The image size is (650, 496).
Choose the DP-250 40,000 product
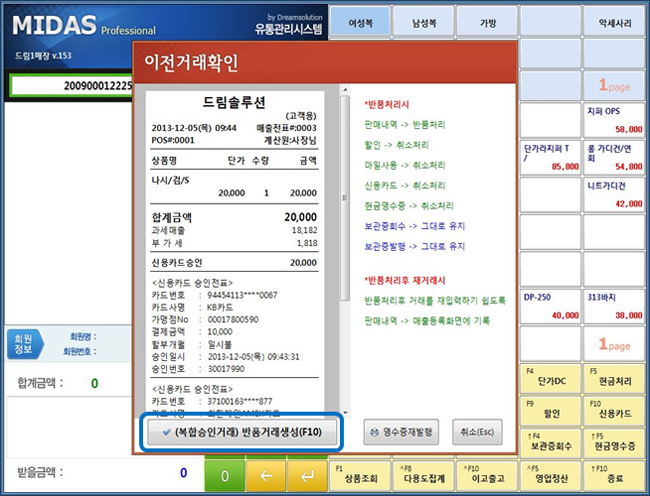(551, 307)
